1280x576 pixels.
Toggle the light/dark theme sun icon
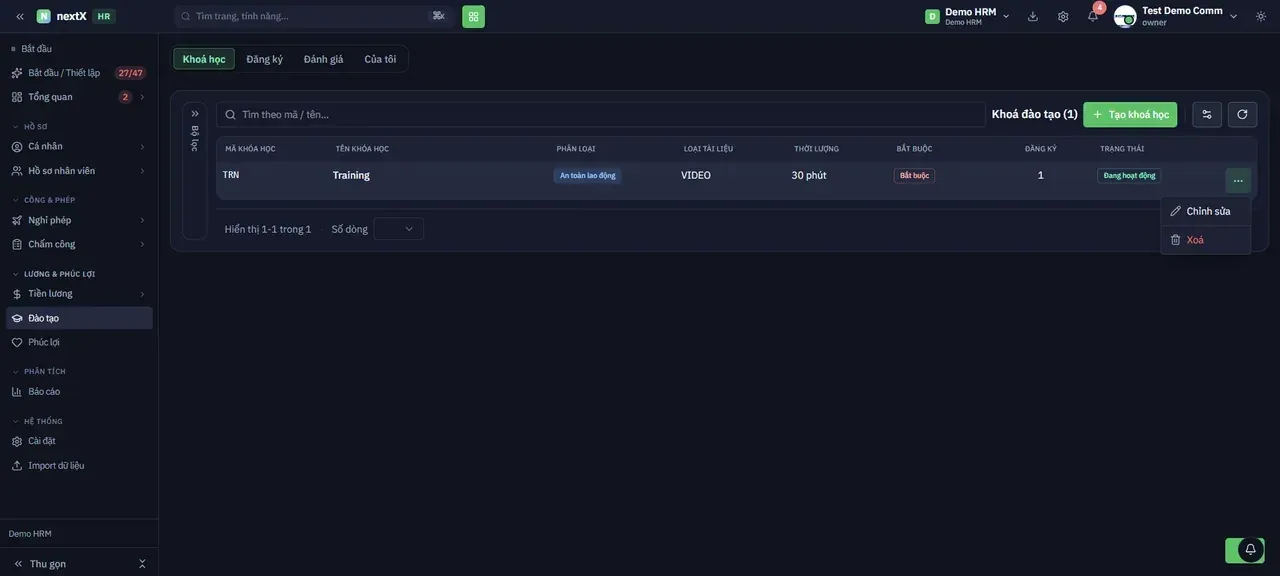[1261, 16]
